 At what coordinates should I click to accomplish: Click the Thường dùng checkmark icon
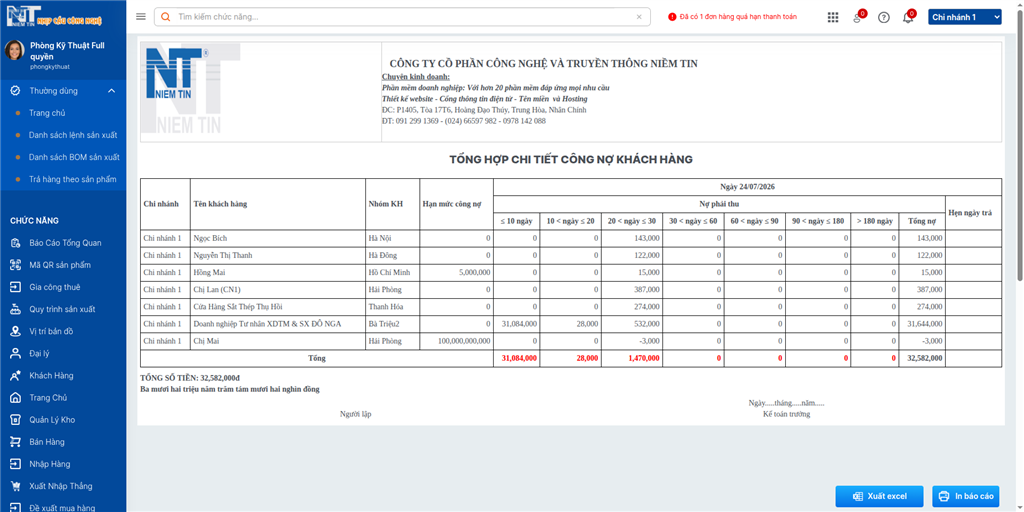pyautogui.click(x=15, y=91)
